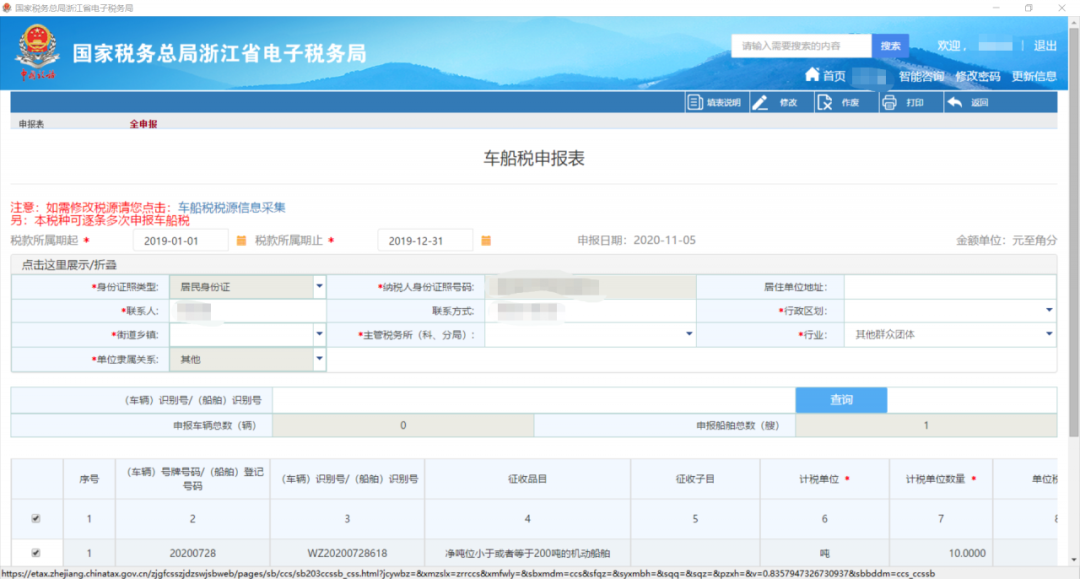This screenshot has width=1080, height=579.
Task: Click the 申报日期 2020-11-05 text
Action: 636,240
